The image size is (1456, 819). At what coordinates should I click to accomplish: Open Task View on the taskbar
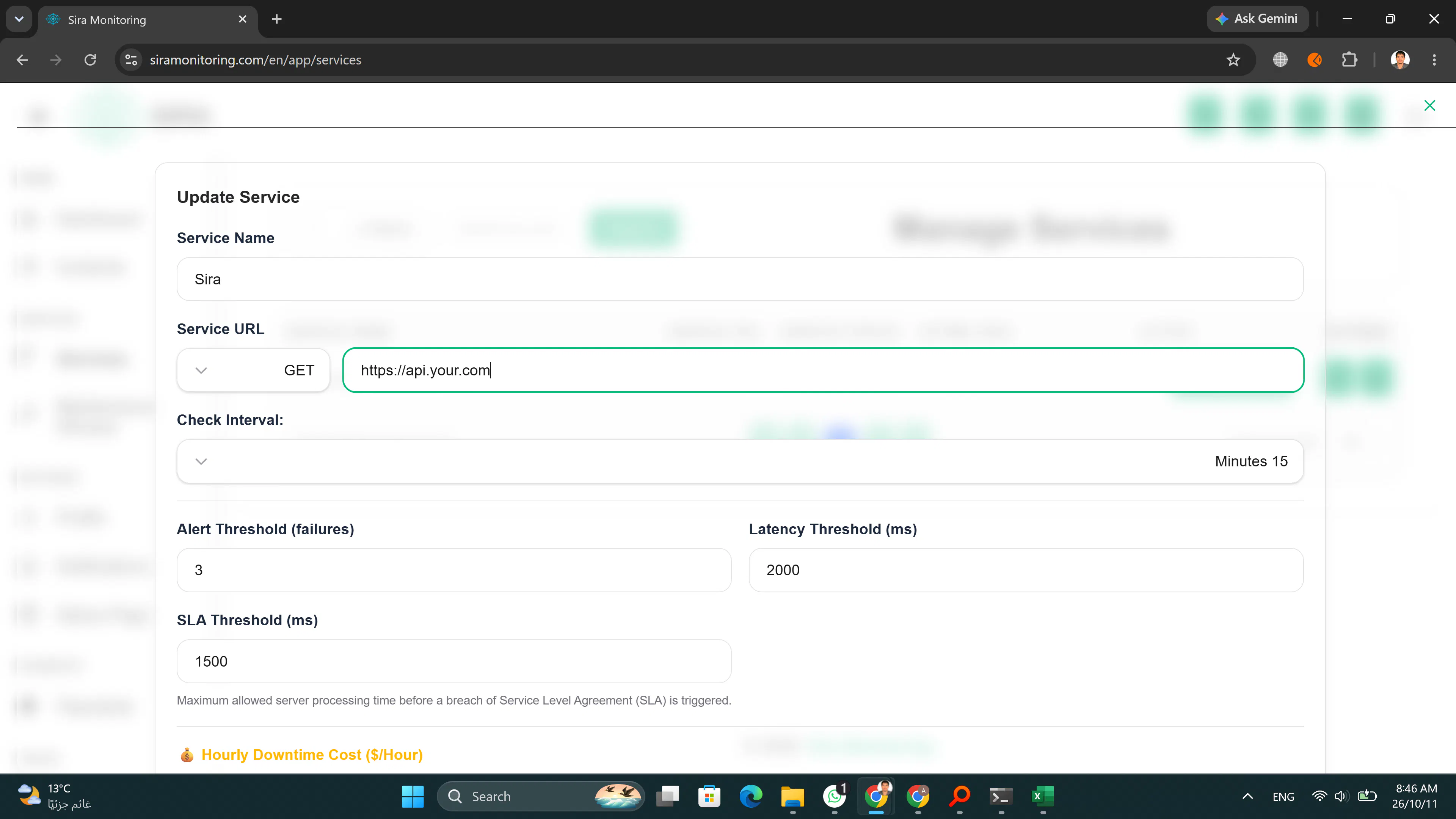click(667, 796)
